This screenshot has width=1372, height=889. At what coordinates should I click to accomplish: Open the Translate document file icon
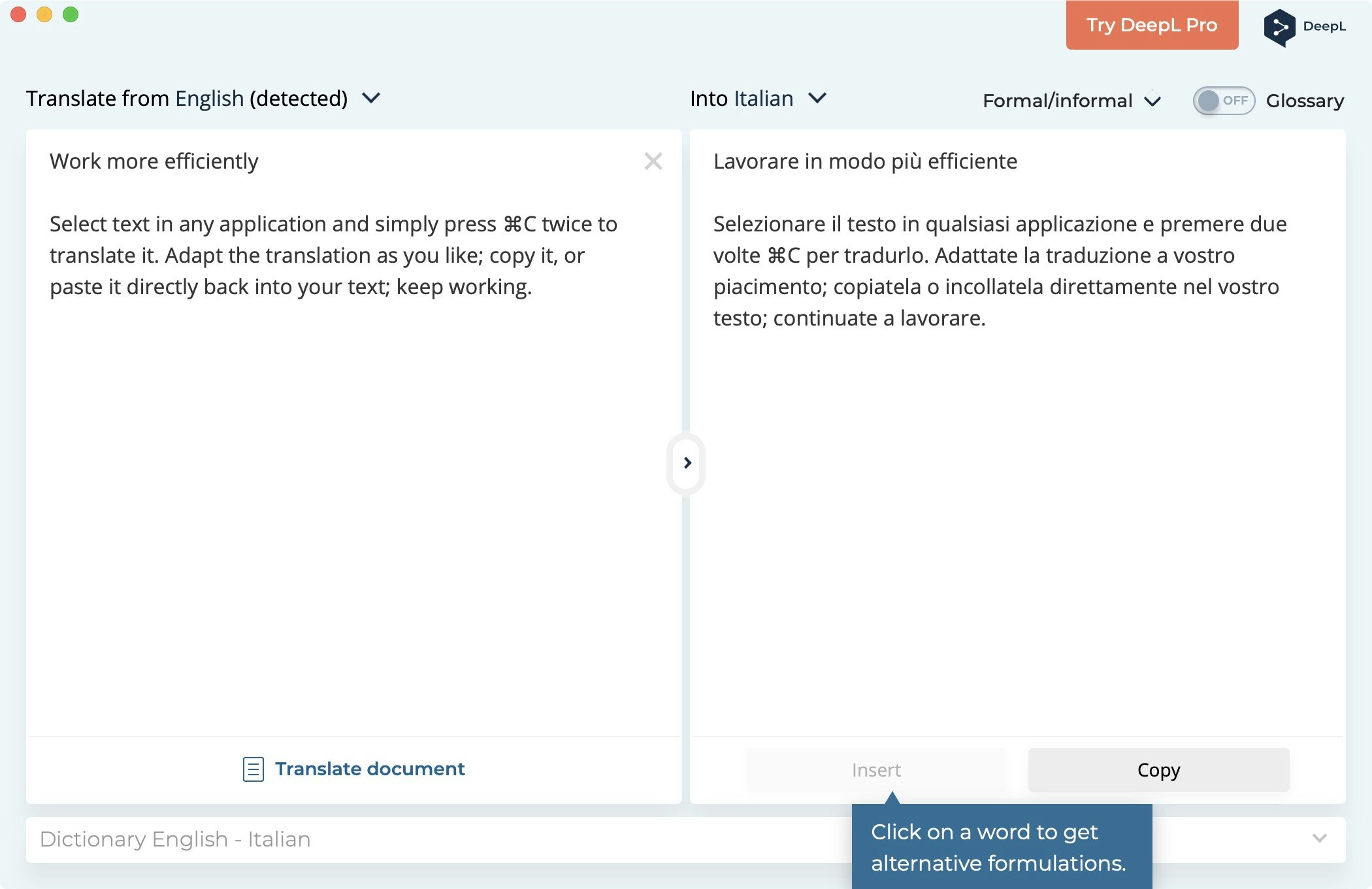[x=252, y=769]
